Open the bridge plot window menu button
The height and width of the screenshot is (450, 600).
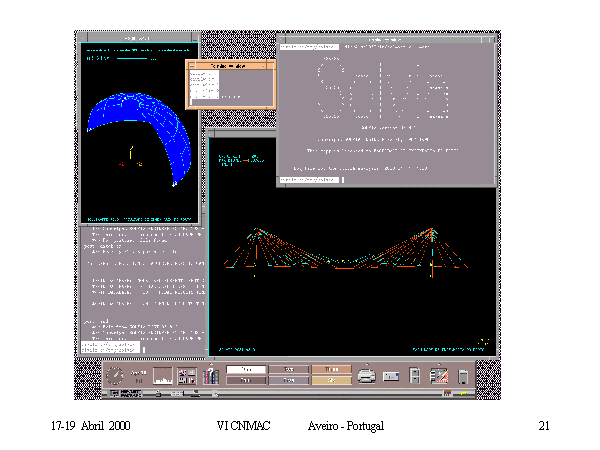(211, 133)
